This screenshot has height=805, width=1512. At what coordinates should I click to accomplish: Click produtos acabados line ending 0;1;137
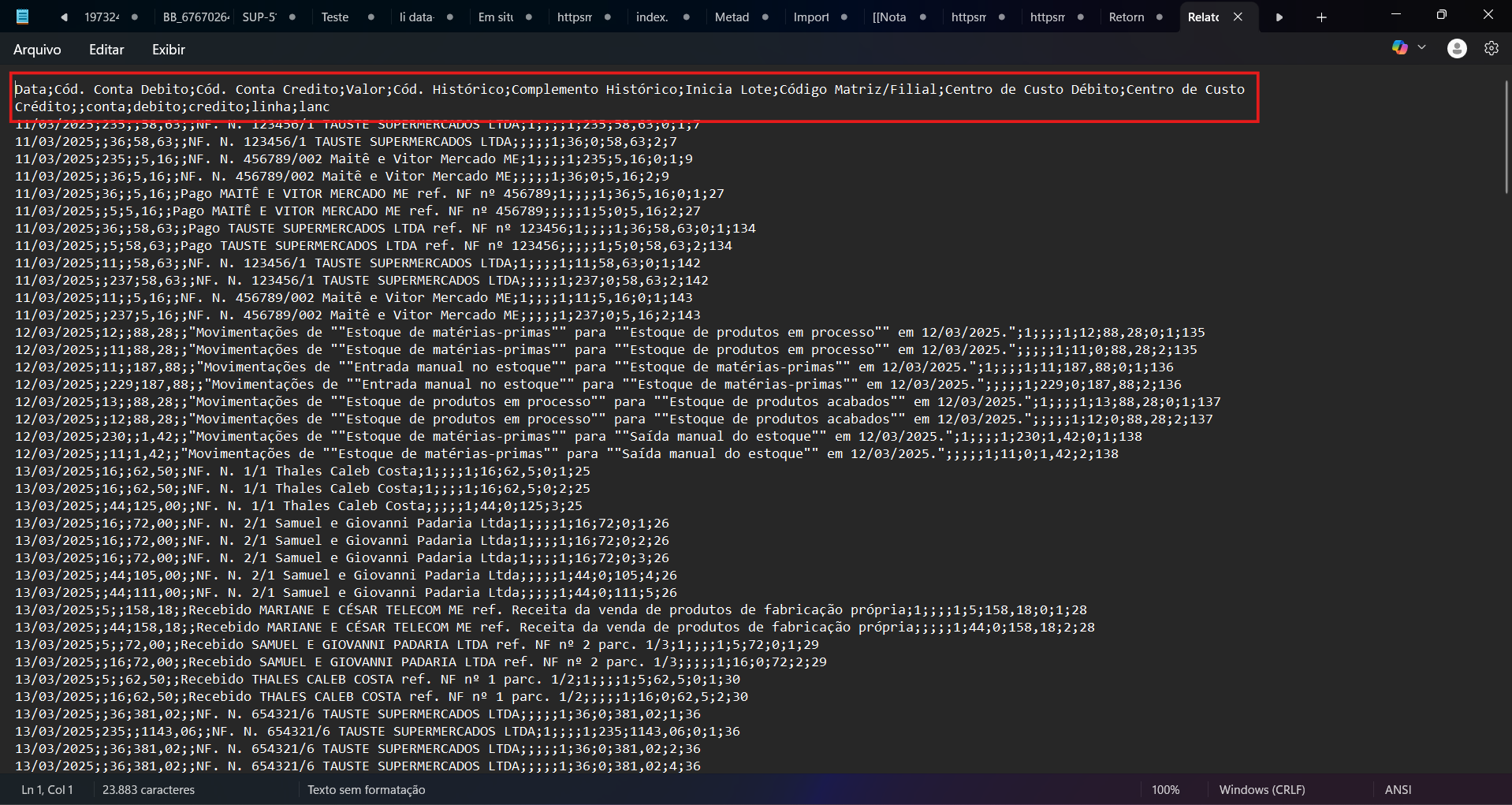pos(618,401)
